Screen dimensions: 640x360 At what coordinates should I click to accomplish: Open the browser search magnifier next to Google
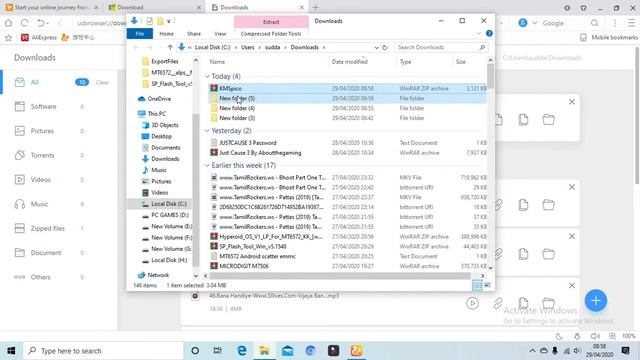pyautogui.click(x=594, y=23)
